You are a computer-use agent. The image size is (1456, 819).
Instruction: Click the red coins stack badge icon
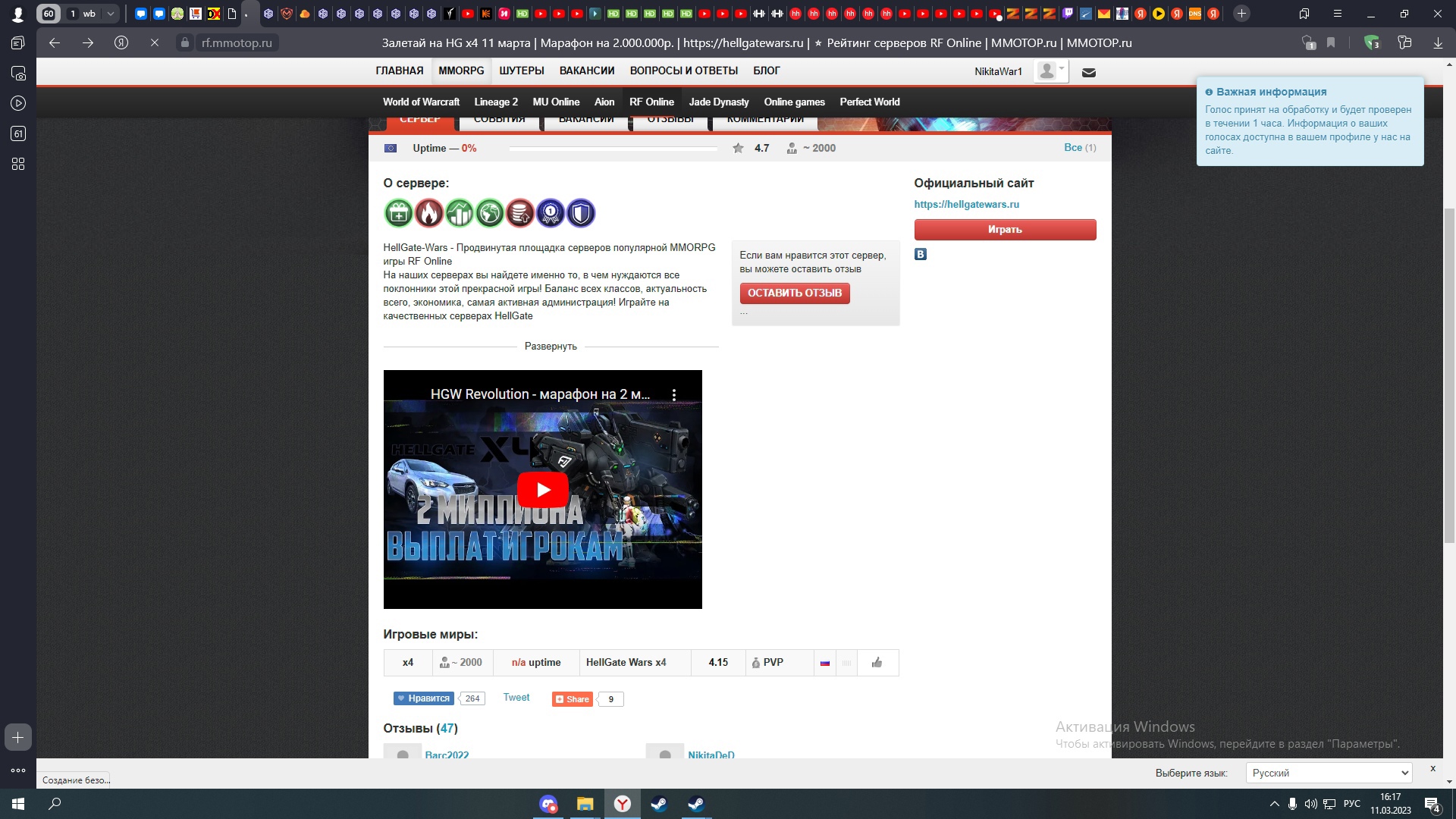pos(520,214)
